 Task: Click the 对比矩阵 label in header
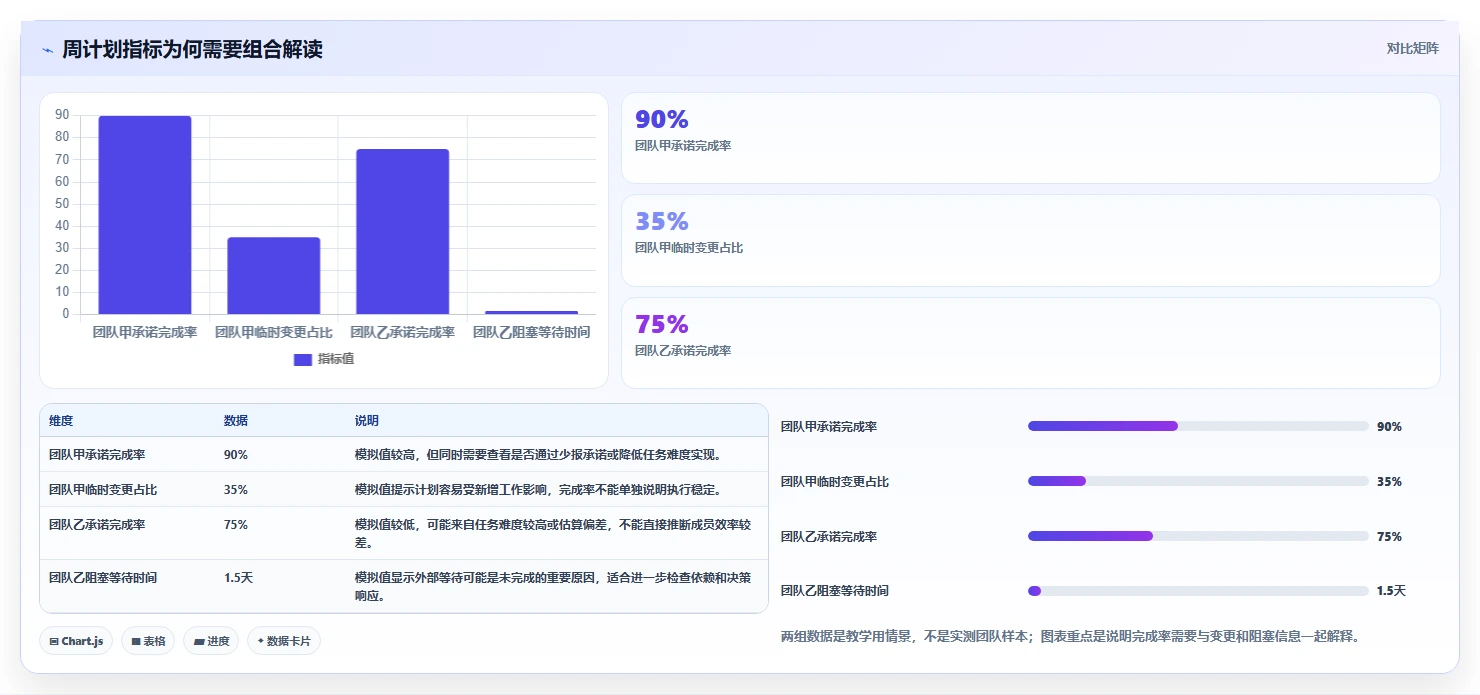(1412, 48)
